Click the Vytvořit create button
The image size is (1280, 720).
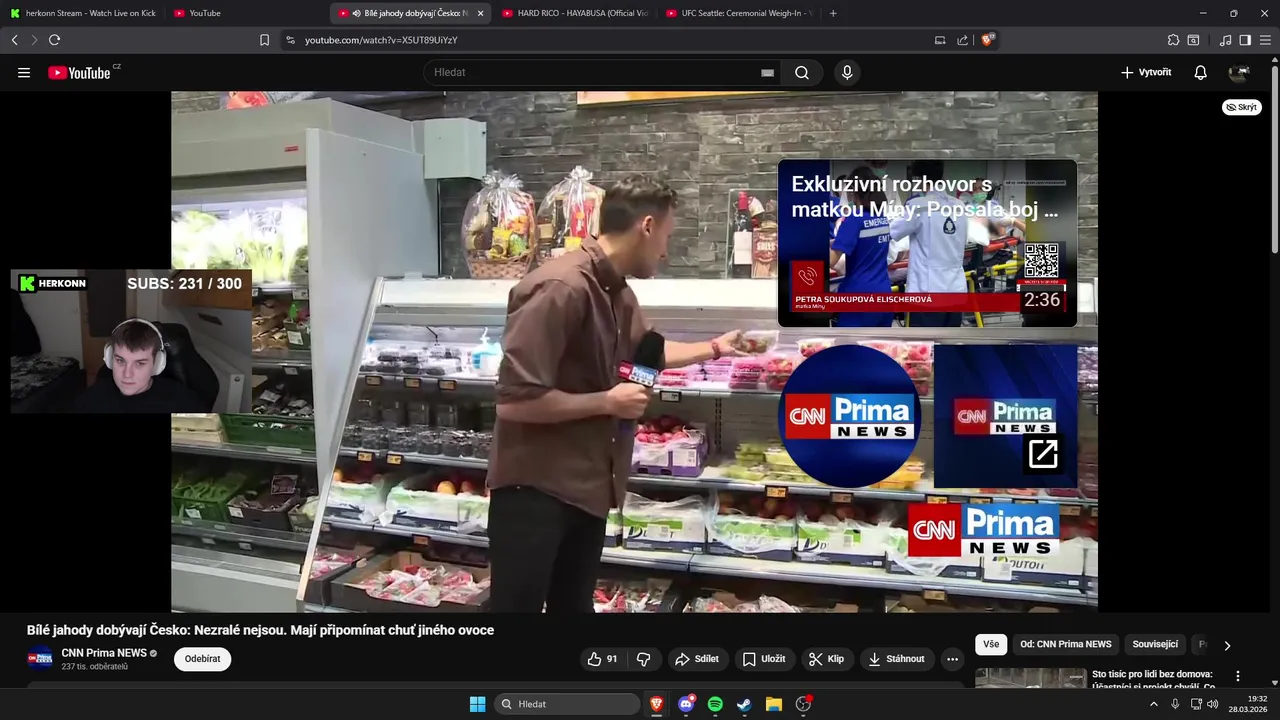click(x=1146, y=72)
